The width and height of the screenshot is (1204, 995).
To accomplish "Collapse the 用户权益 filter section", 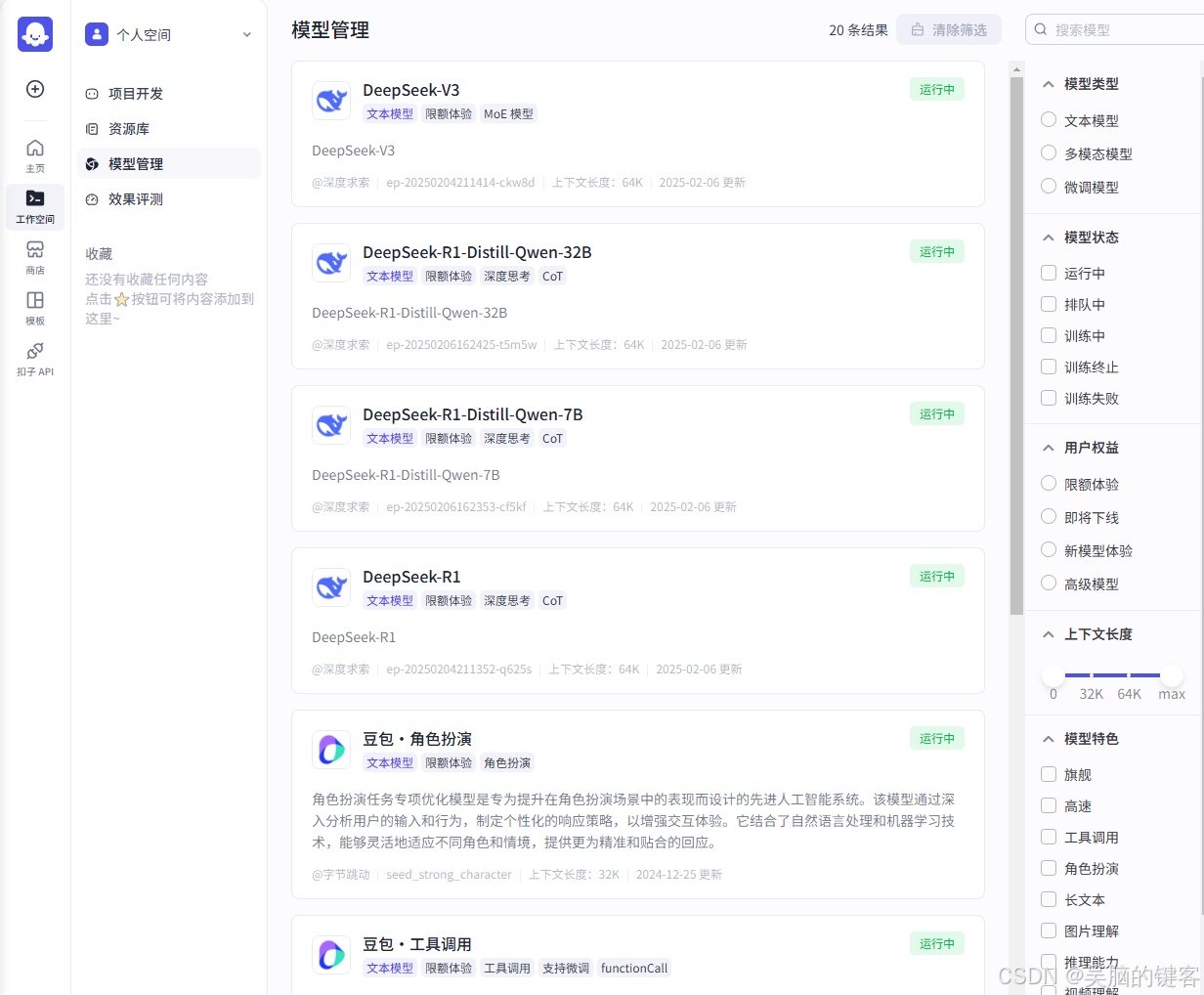I will [1049, 448].
